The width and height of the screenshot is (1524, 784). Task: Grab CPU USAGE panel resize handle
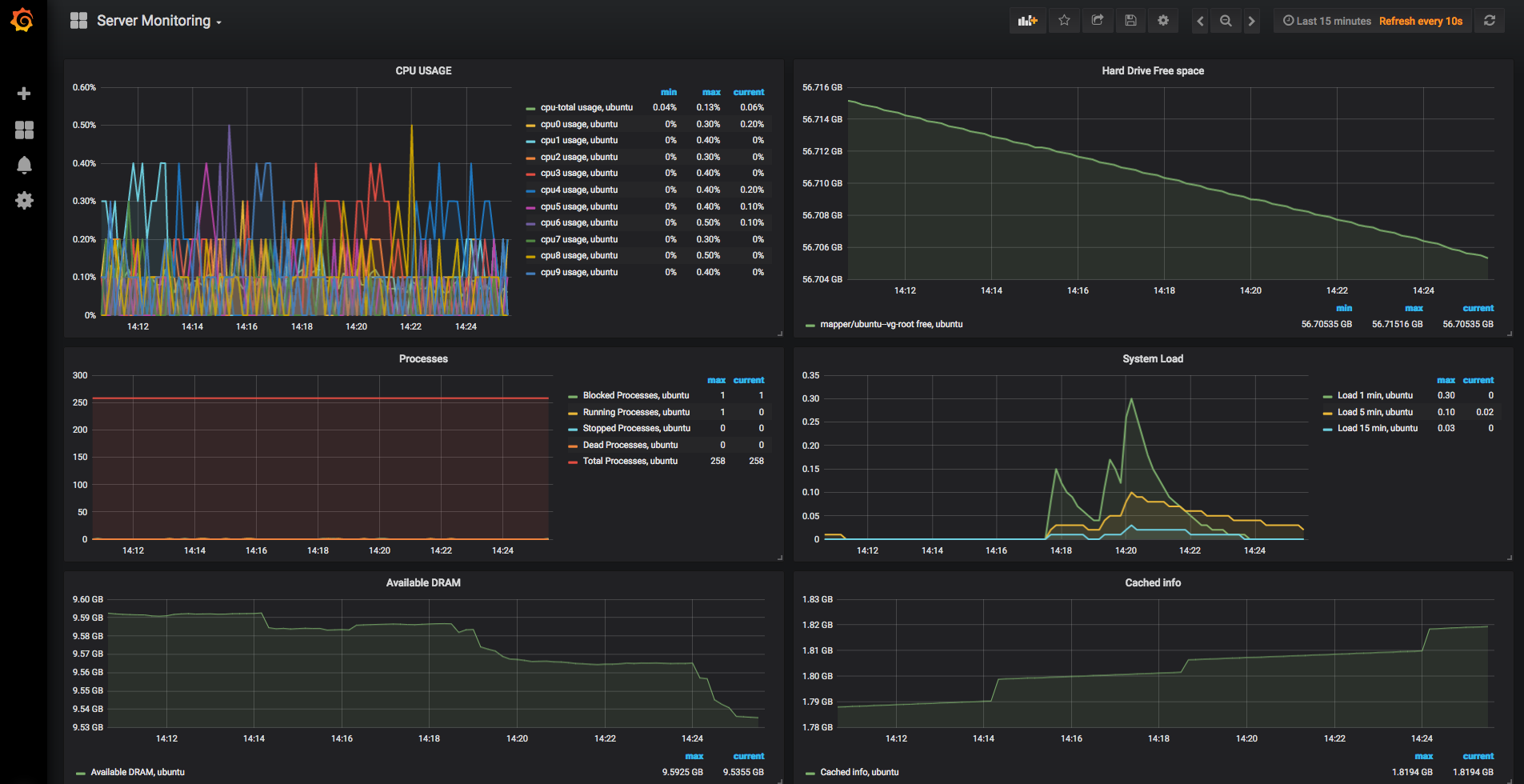780,333
